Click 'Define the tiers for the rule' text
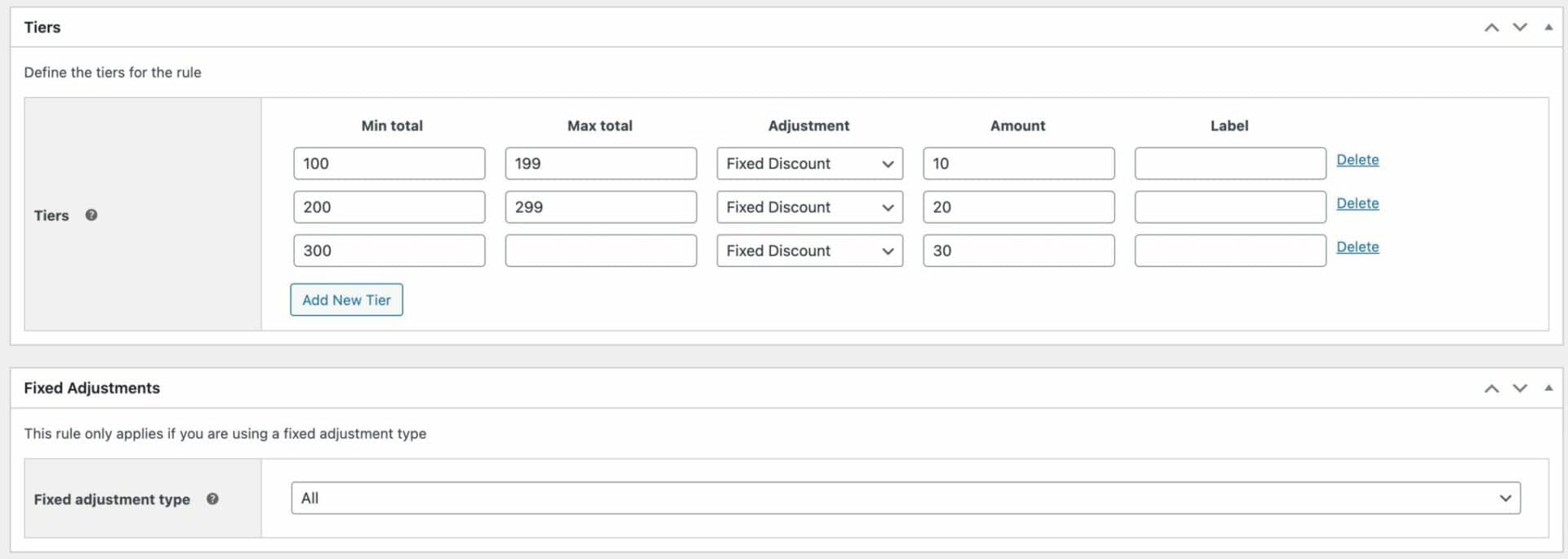The width and height of the screenshot is (1568, 559). [113, 72]
